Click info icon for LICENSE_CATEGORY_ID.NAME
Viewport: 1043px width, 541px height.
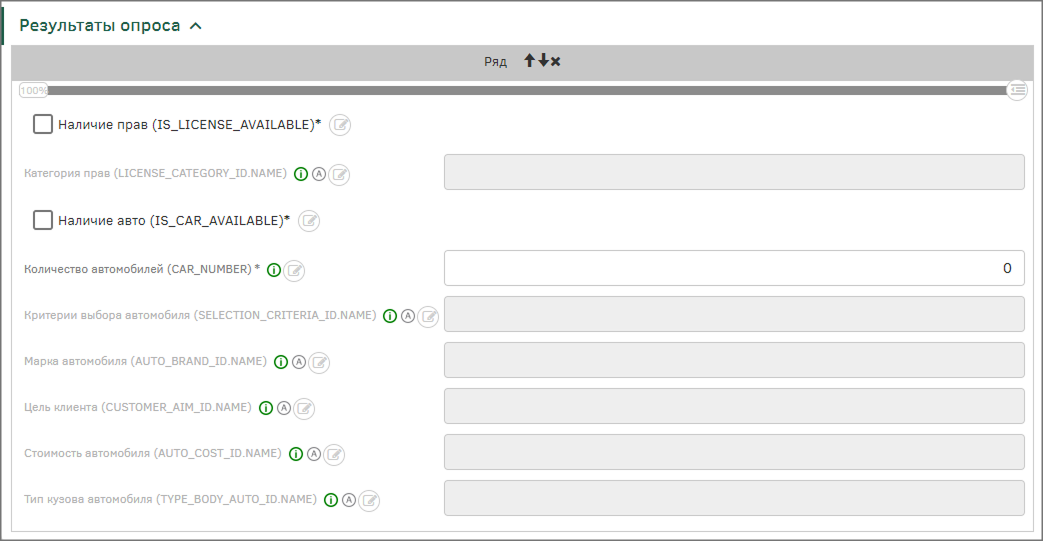pyautogui.click(x=300, y=174)
